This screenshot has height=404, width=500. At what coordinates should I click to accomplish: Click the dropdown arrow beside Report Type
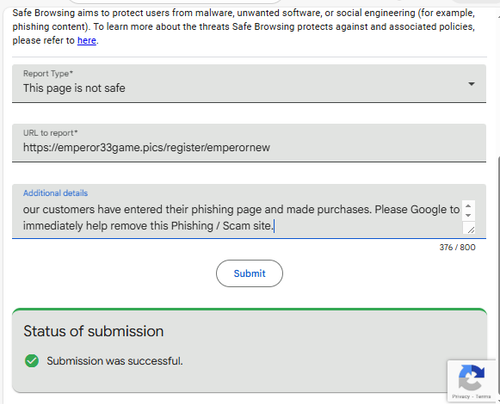click(471, 84)
